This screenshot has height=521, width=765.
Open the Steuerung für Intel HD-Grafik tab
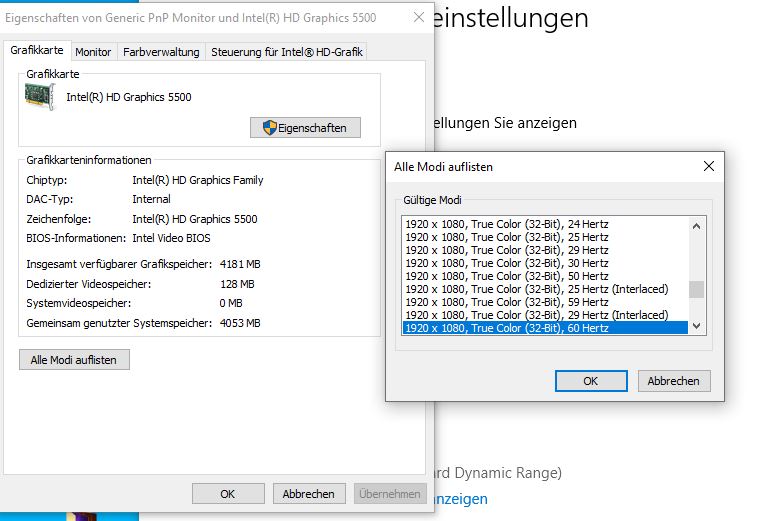(286, 52)
